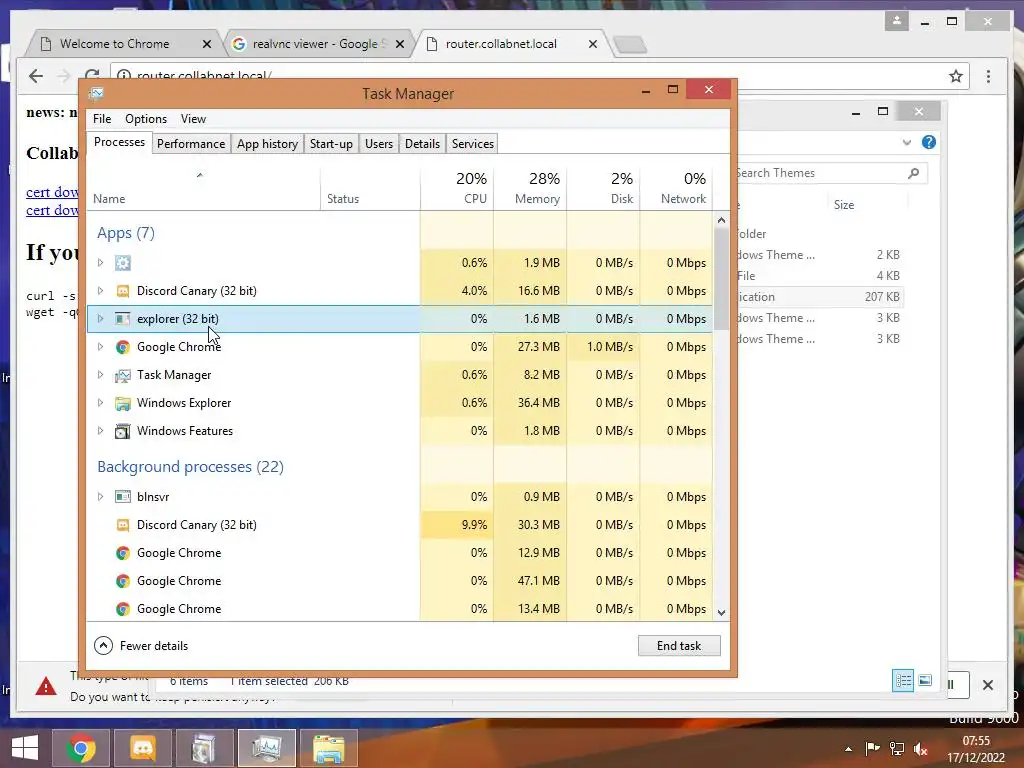
Task: Open the Action Center flag icon
Action: [872, 749]
